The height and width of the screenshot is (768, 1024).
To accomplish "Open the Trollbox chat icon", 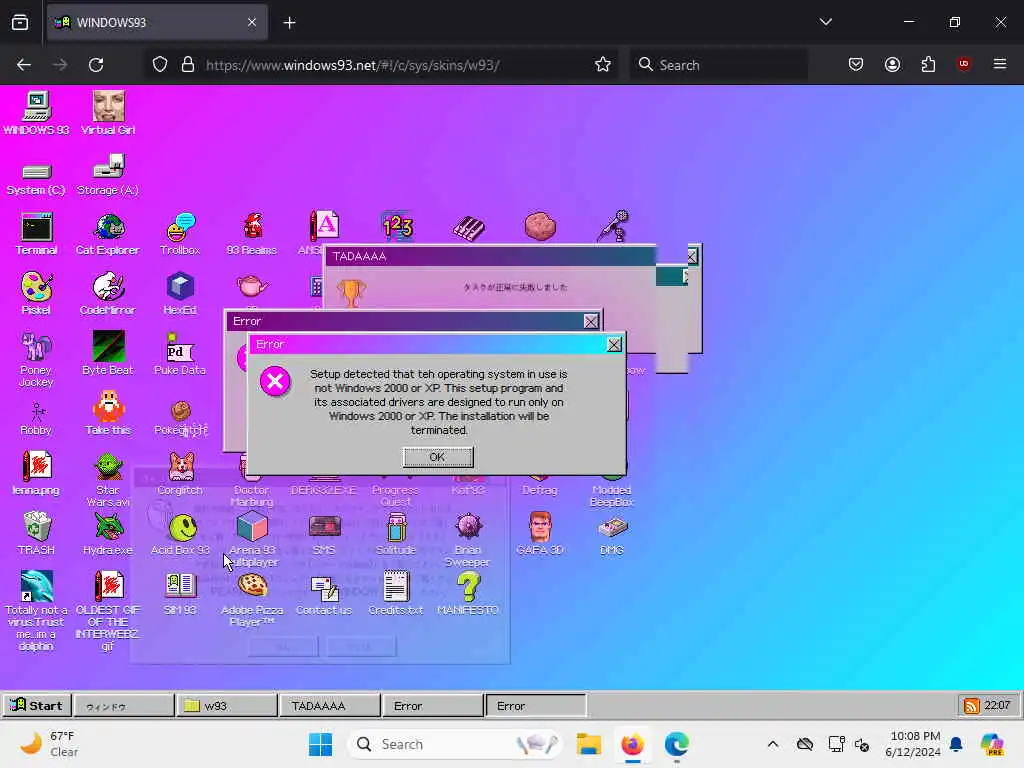I will pyautogui.click(x=180, y=234).
